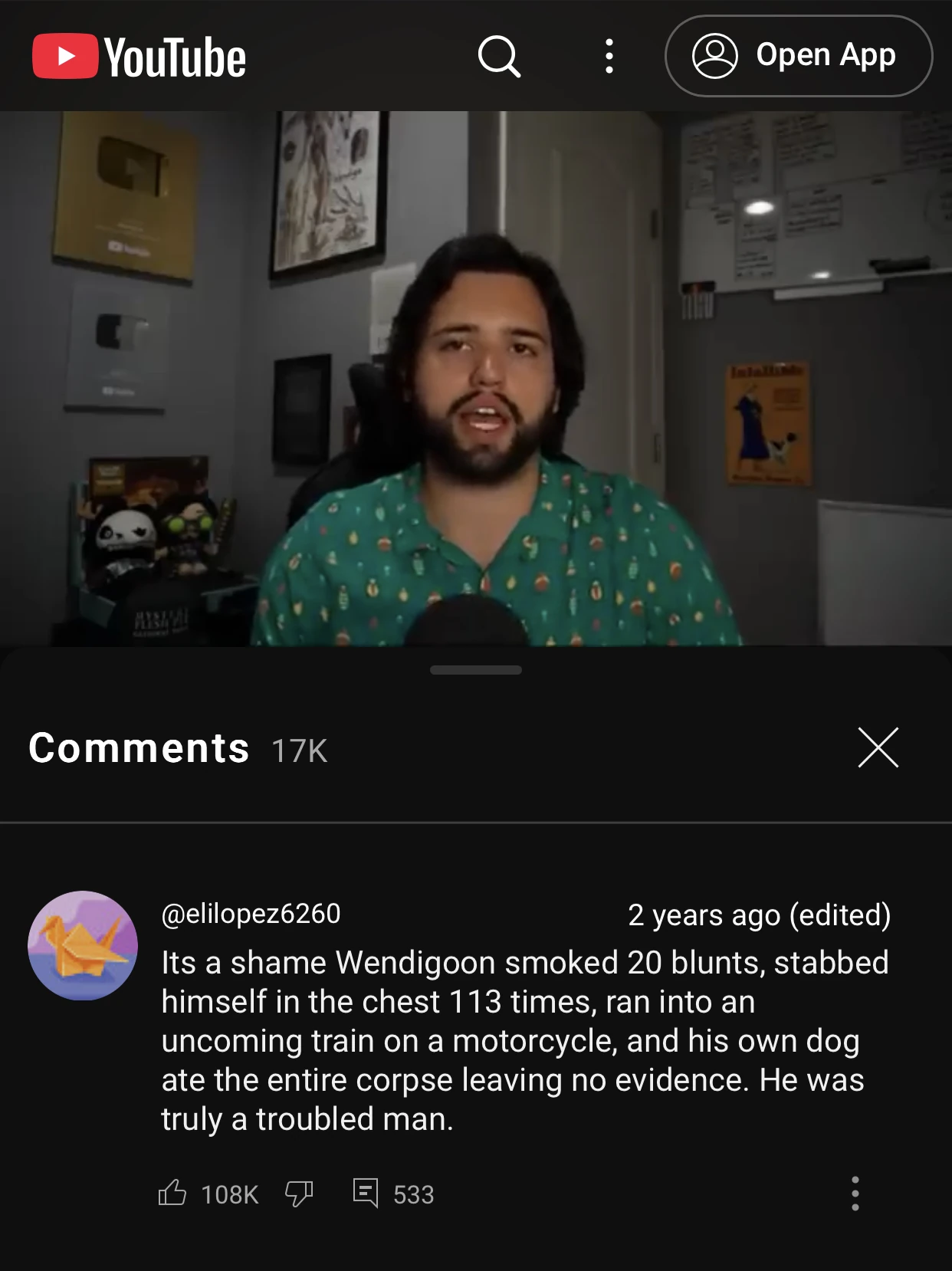The image size is (952, 1271).
Task: Open the comment's 533 replies icon
Action: (x=366, y=1193)
